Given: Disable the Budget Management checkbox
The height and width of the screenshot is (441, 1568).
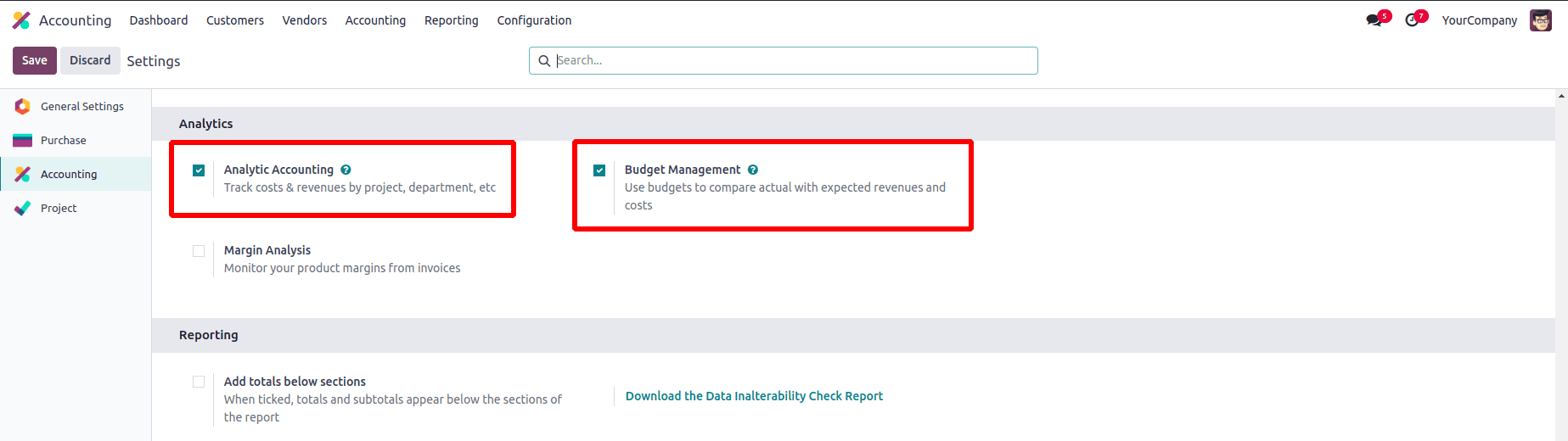Looking at the screenshot, I should point(599,170).
